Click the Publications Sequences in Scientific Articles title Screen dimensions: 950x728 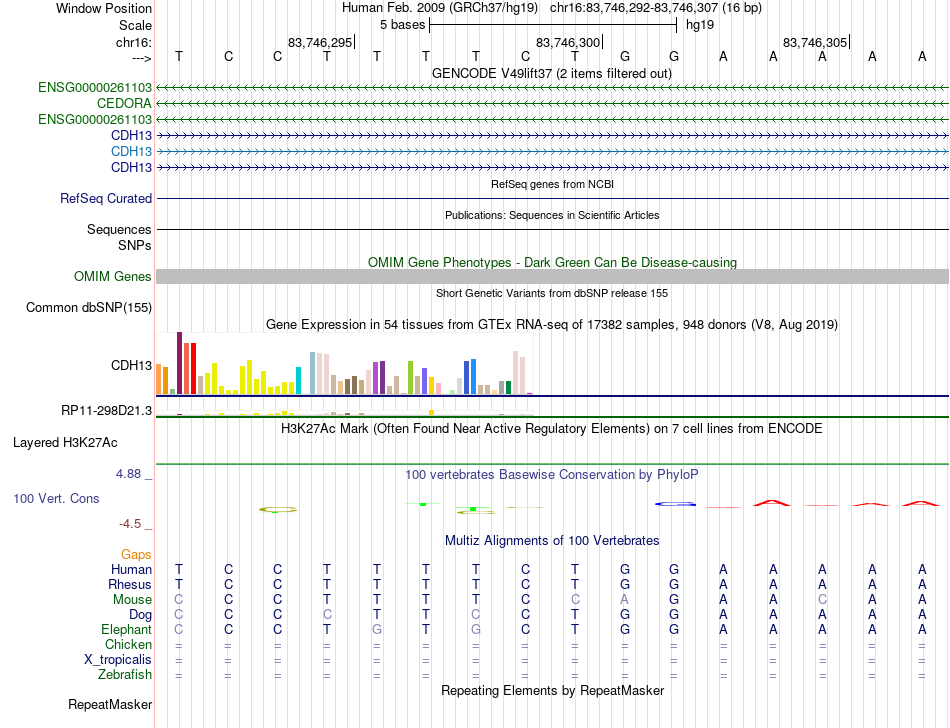click(552, 215)
